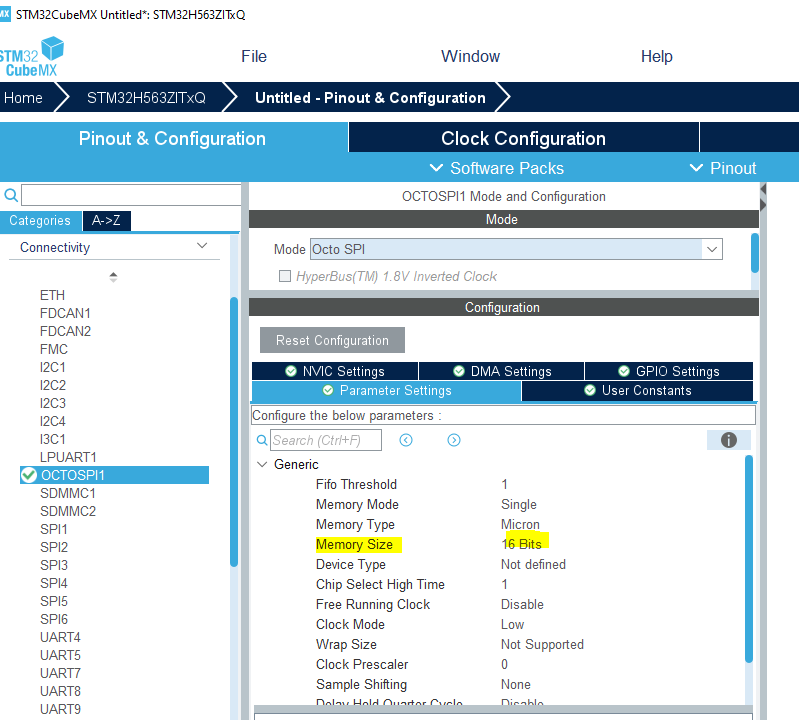
Task: Click Untitled - Pinout & Configuration breadcrumb
Action: click(370, 97)
